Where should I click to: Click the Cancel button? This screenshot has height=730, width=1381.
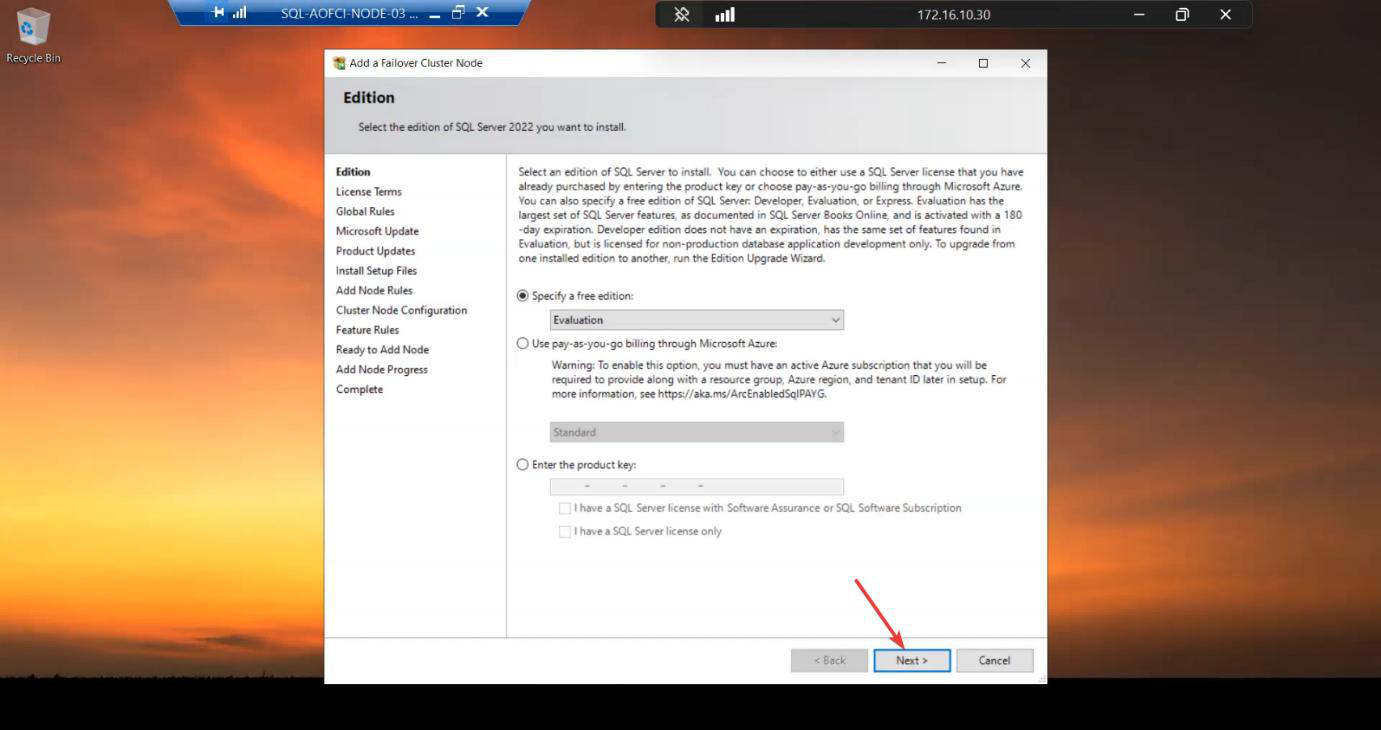[994, 660]
